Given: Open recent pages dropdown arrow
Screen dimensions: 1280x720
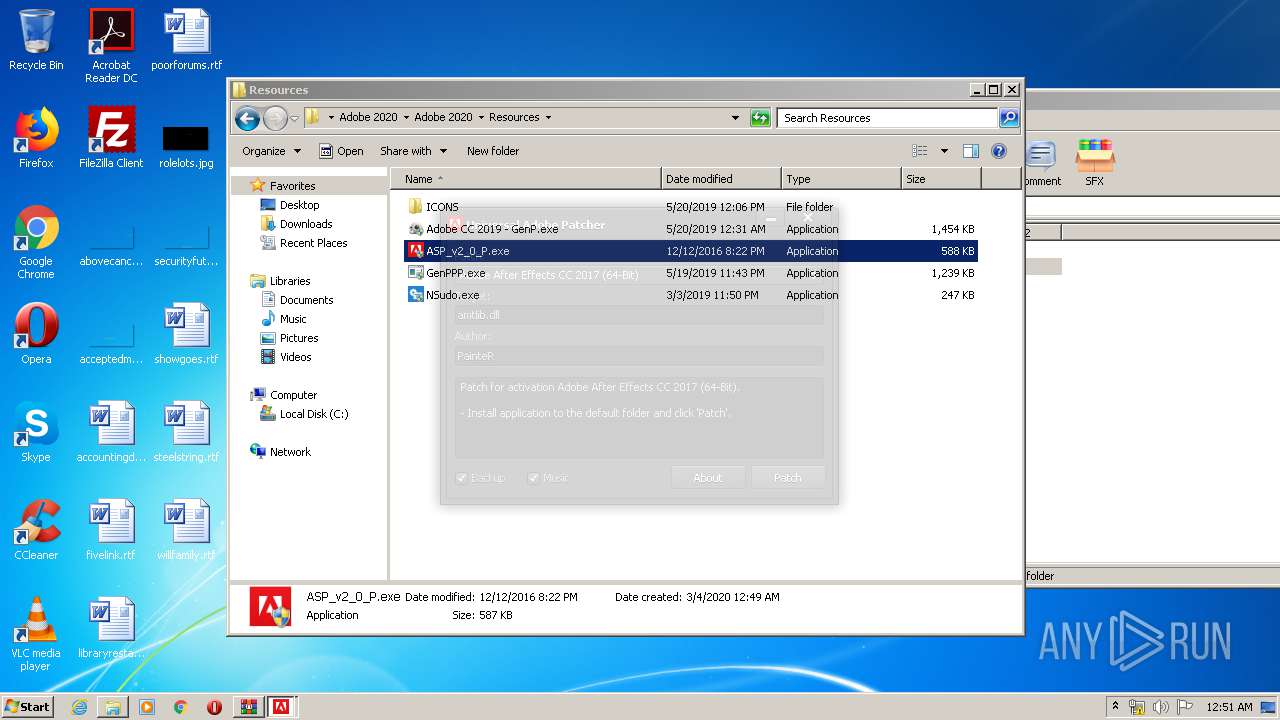Looking at the screenshot, I should (x=294, y=118).
